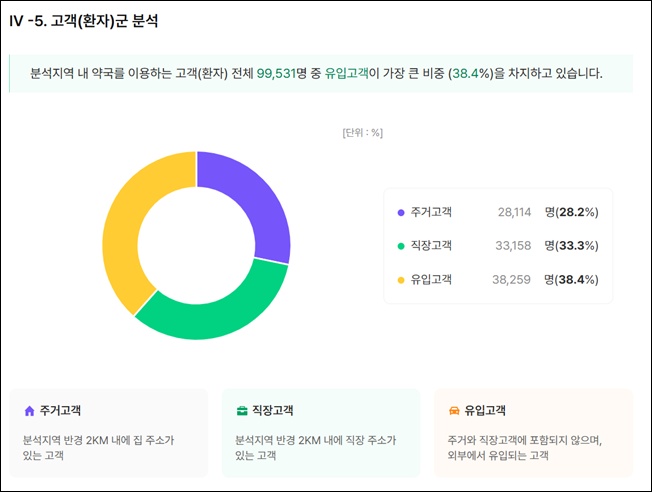Click the 28.2% percentage in the legend
652x492 pixels.
pyautogui.click(x=577, y=212)
